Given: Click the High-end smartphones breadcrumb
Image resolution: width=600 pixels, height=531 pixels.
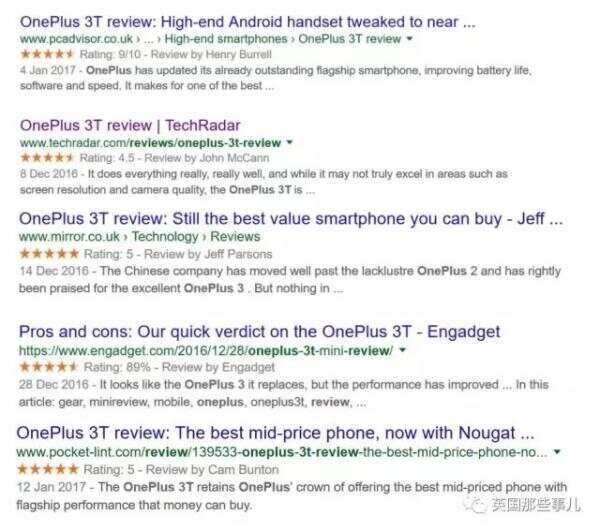Looking at the screenshot, I should click(226, 39).
